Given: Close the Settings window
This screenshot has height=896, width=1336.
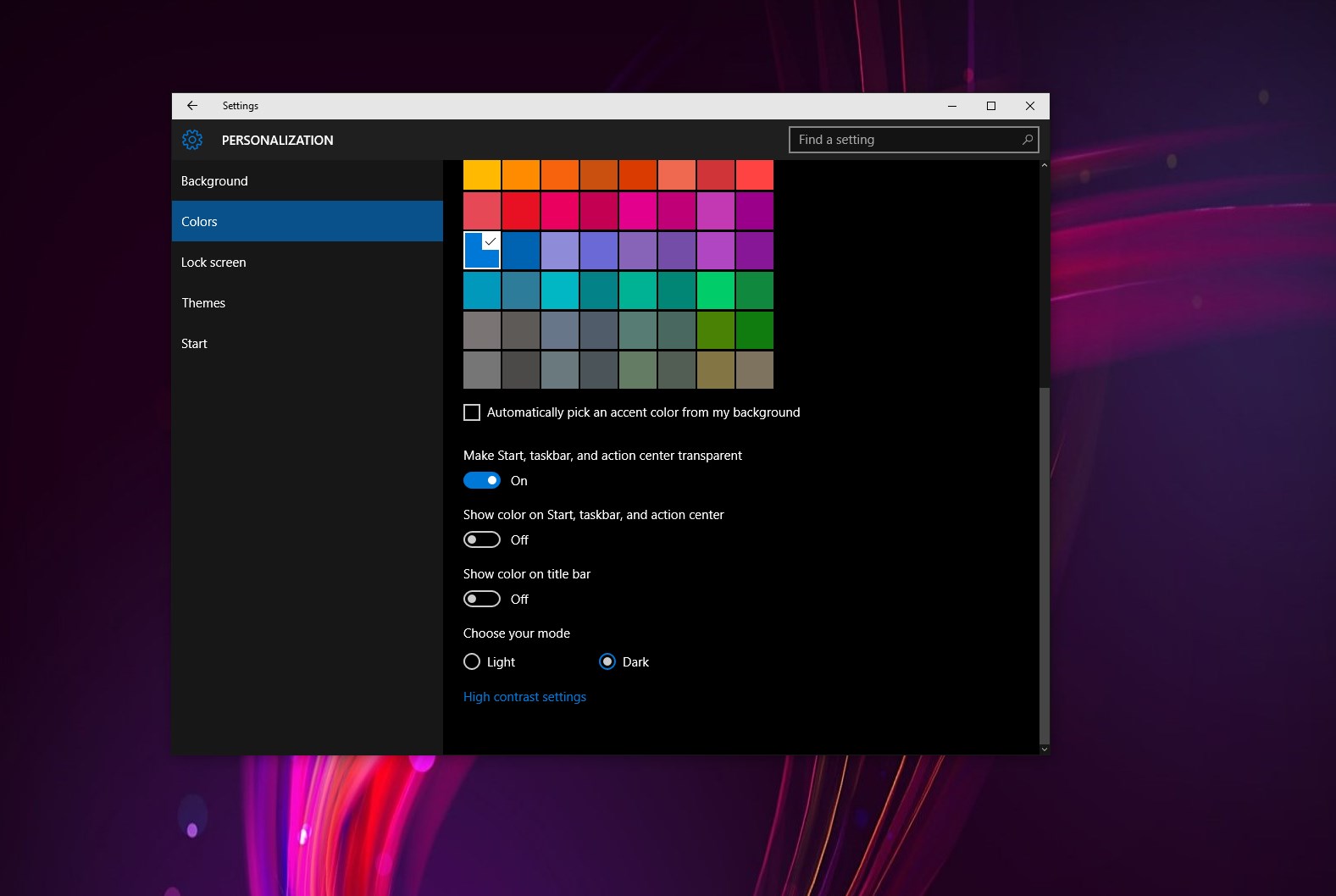Looking at the screenshot, I should pos(1029,106).
